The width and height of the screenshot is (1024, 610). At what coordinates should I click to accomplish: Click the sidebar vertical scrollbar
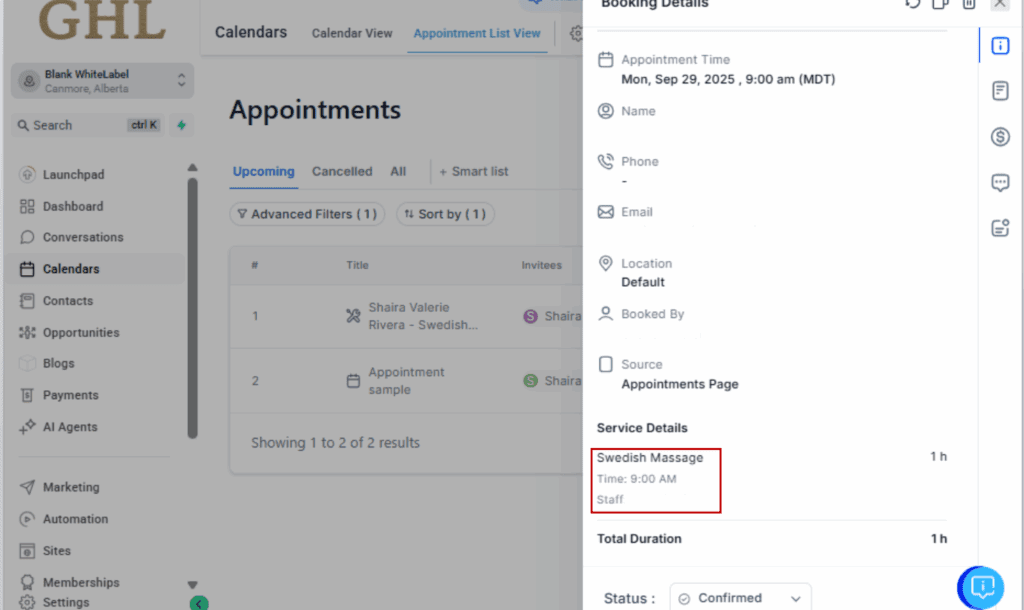tap(192, 300)
